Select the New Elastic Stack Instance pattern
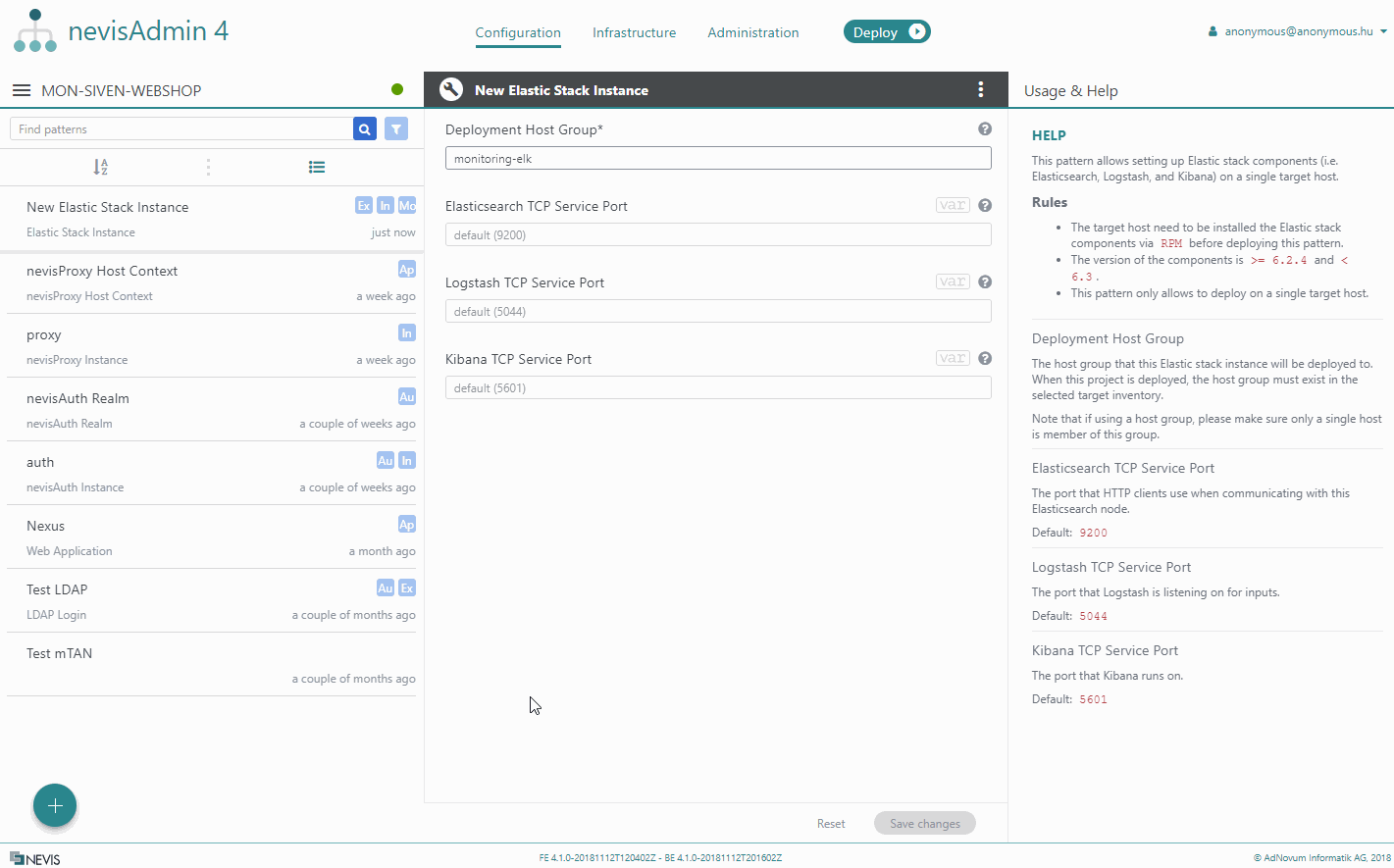The width and height of the screenshot is (1394, 868). point(211,219)
